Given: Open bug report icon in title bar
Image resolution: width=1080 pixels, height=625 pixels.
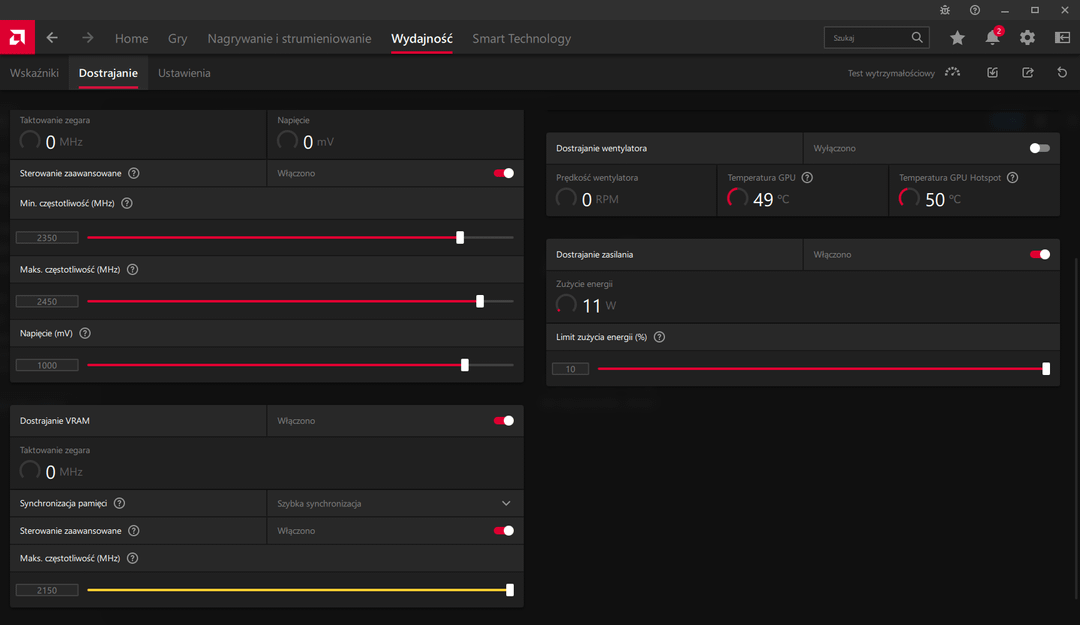Looking at the screenshot, I should (946, 9).
